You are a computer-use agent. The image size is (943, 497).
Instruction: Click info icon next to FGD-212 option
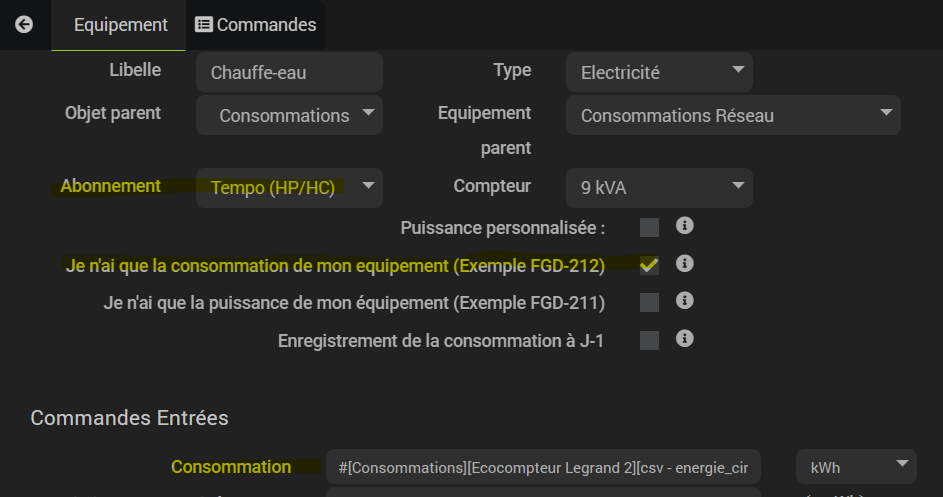[x=685, y=264]
